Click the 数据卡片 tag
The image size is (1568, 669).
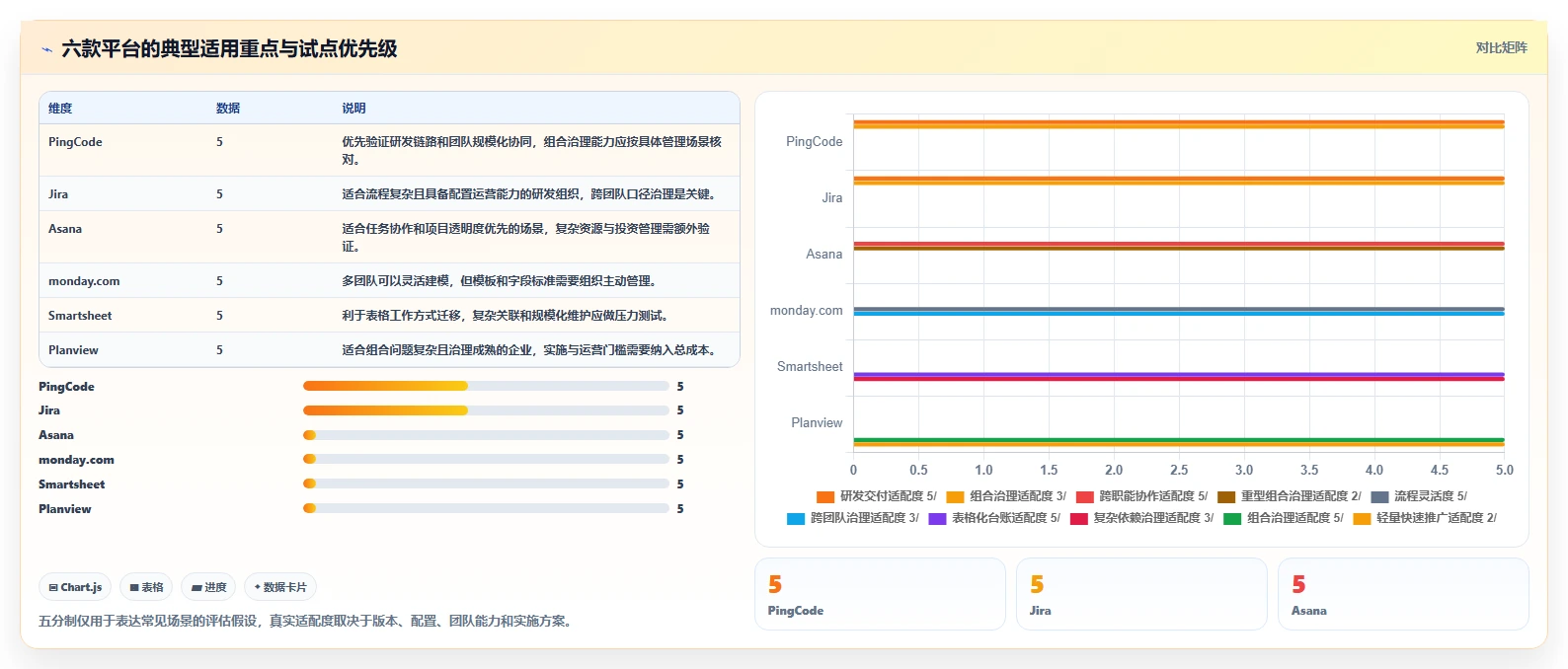pos(280,587)
